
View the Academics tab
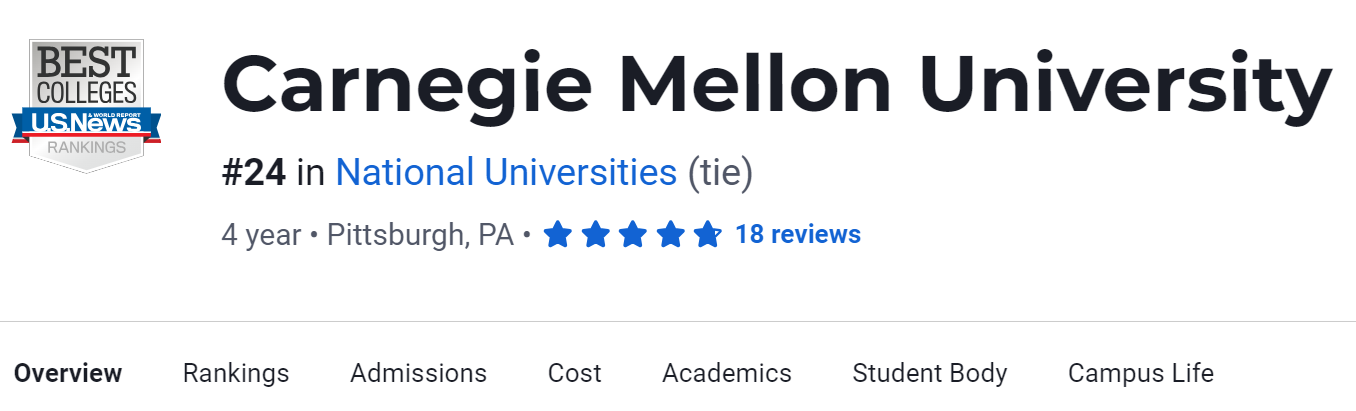[x=726, y=374]
